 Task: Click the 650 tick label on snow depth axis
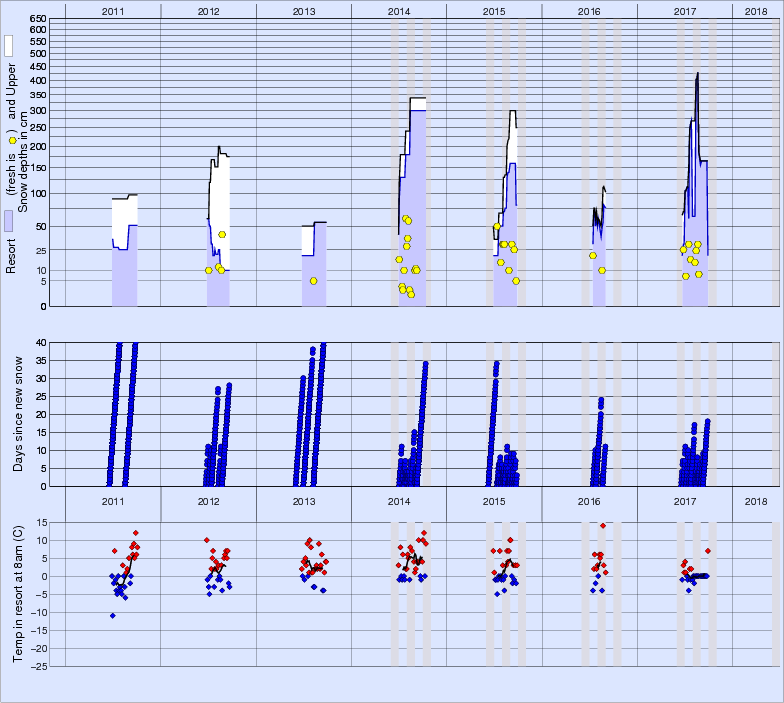[36, 20]
